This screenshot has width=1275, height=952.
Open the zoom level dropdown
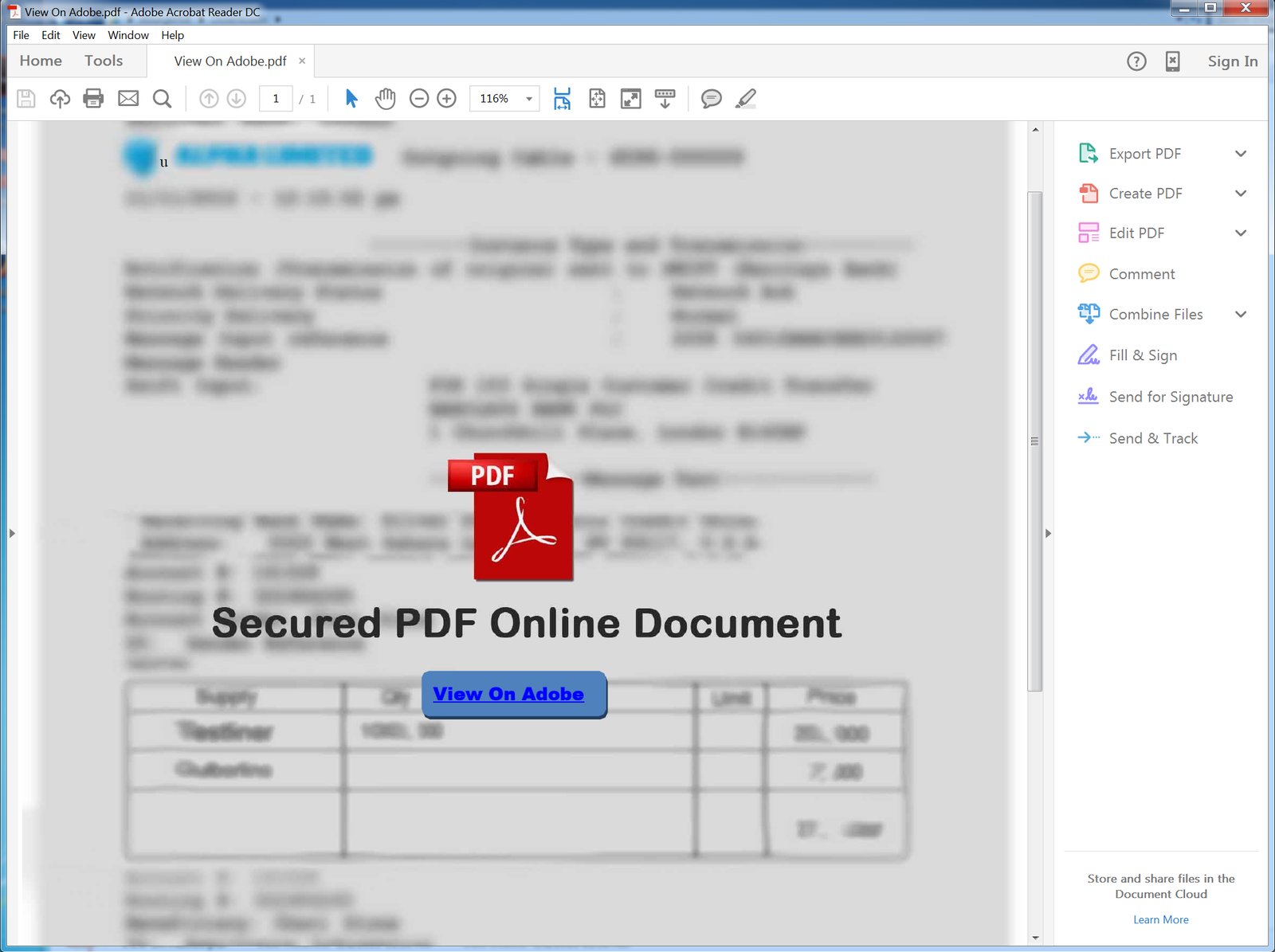pos(527,99)
